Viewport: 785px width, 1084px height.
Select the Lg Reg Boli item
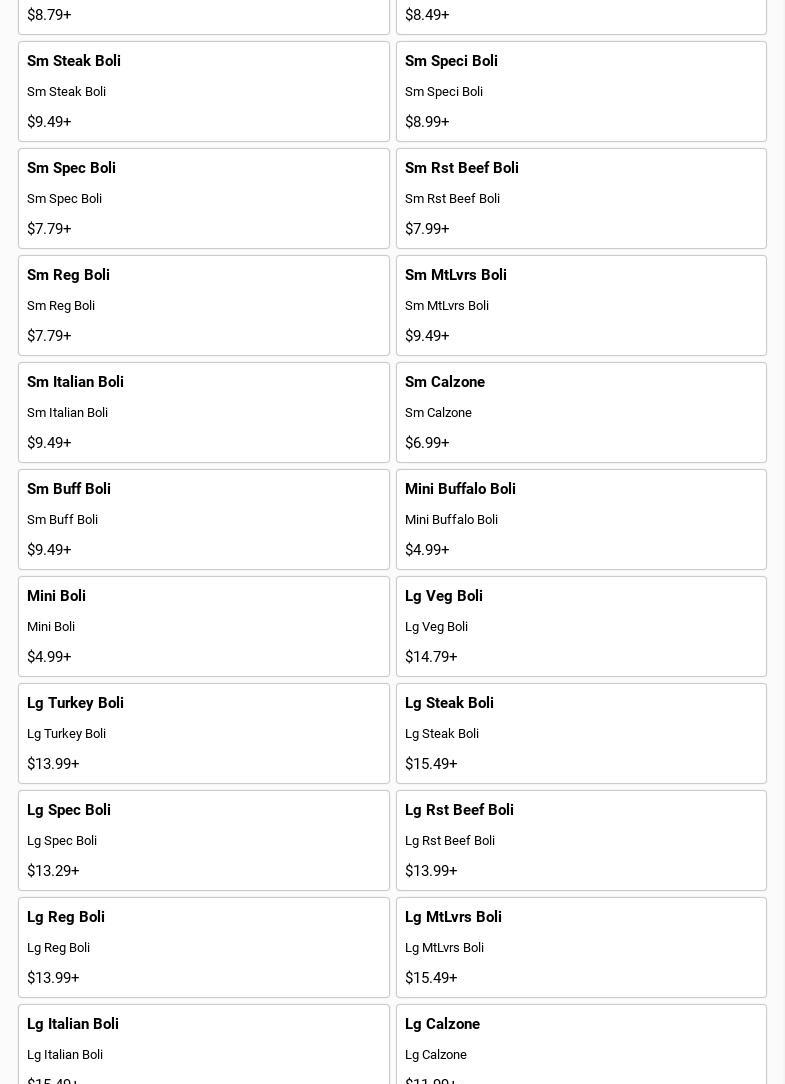(203, 947)
